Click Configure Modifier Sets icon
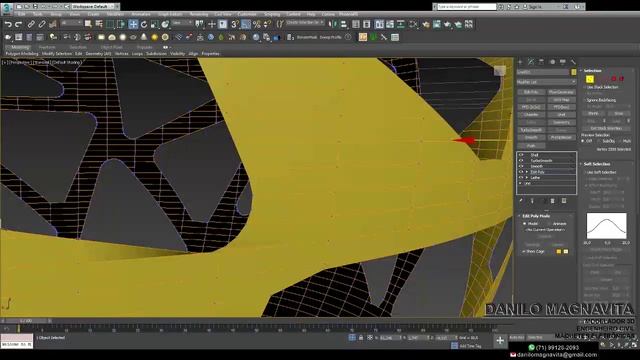The width and height of the screenshot is (640, 360). pos(564,201)
